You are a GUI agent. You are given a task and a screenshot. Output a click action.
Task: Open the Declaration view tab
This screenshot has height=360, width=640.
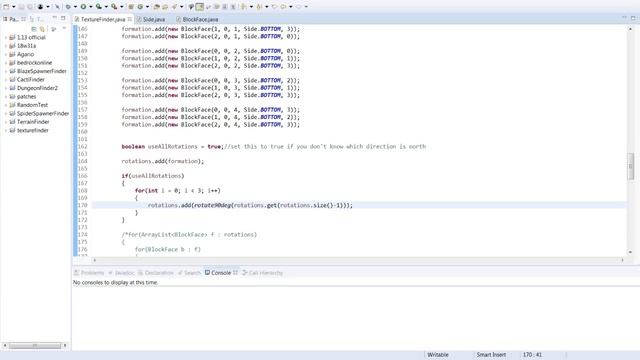(156, 273)
